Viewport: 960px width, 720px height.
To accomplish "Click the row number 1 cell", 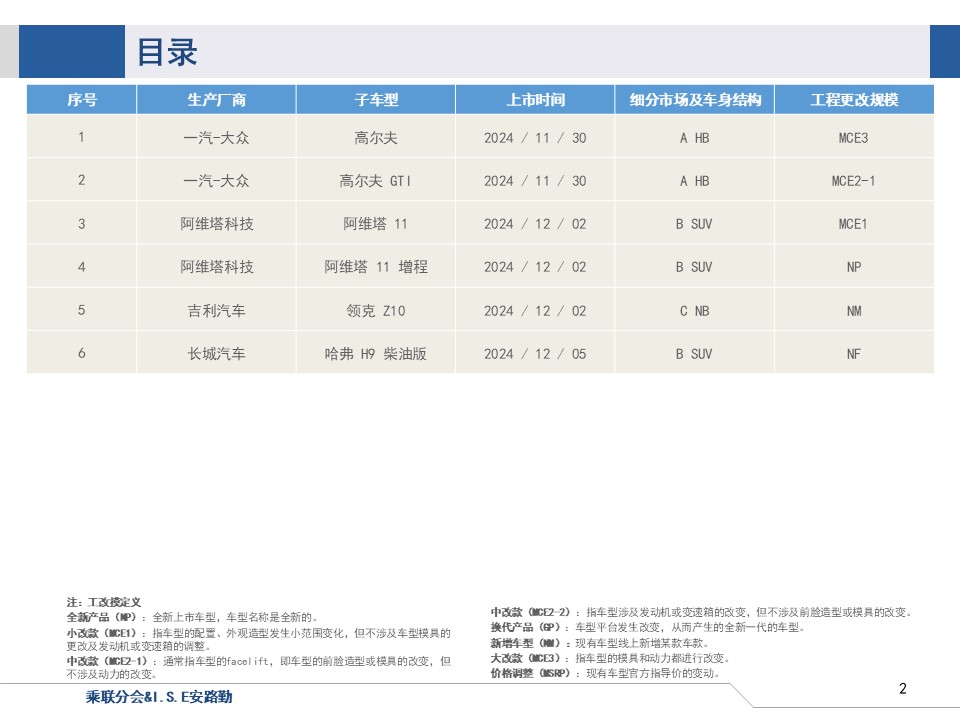I will coord(81,137).
